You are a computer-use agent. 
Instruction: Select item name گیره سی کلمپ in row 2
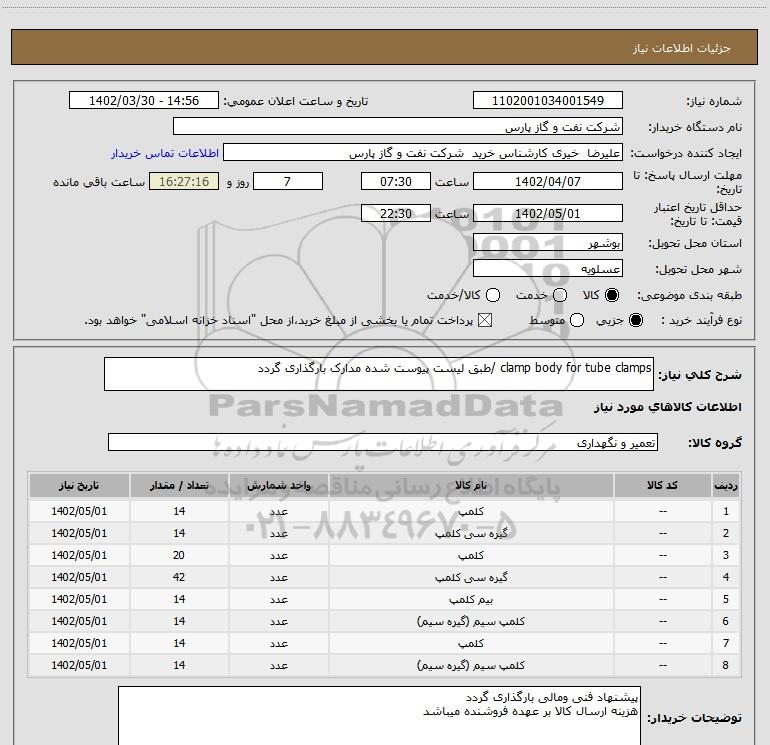click(471, 533)
